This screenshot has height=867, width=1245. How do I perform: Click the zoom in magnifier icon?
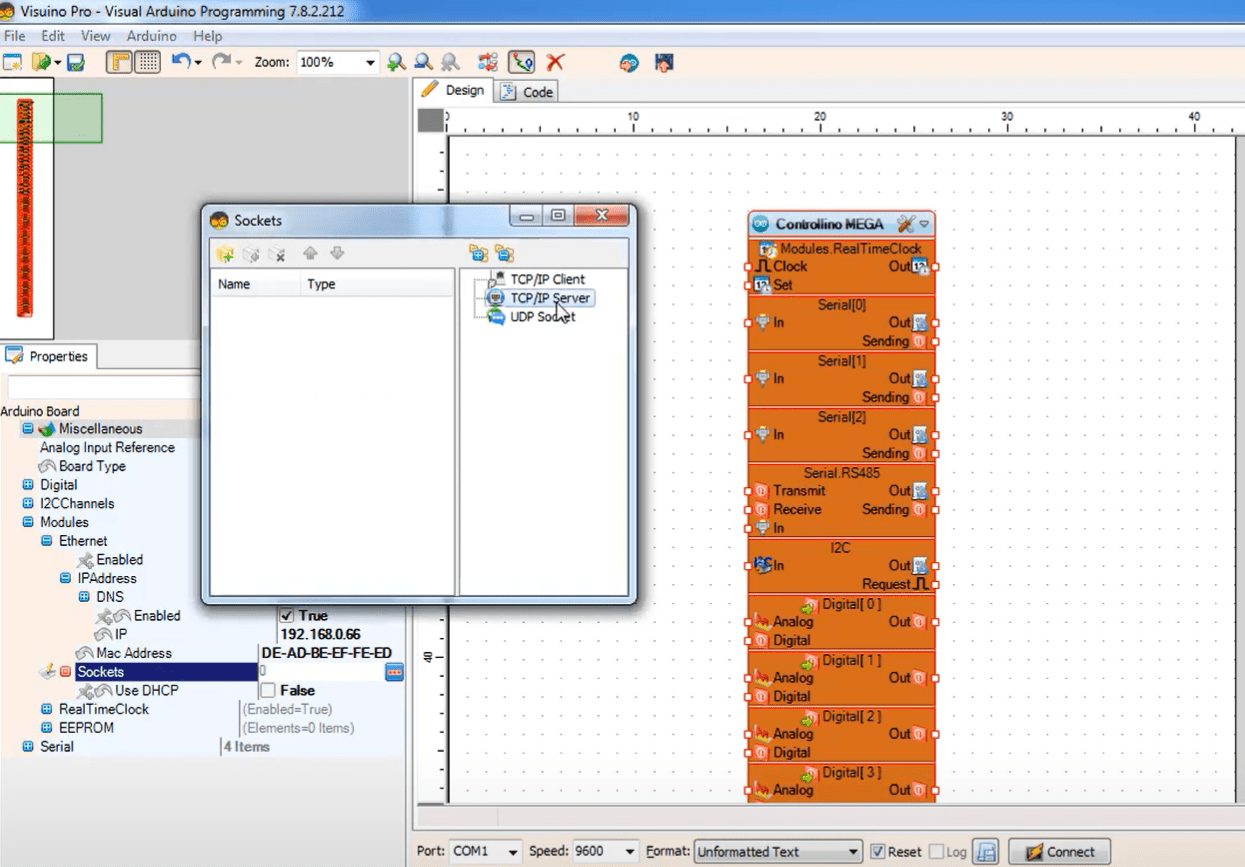coord(397,62)
